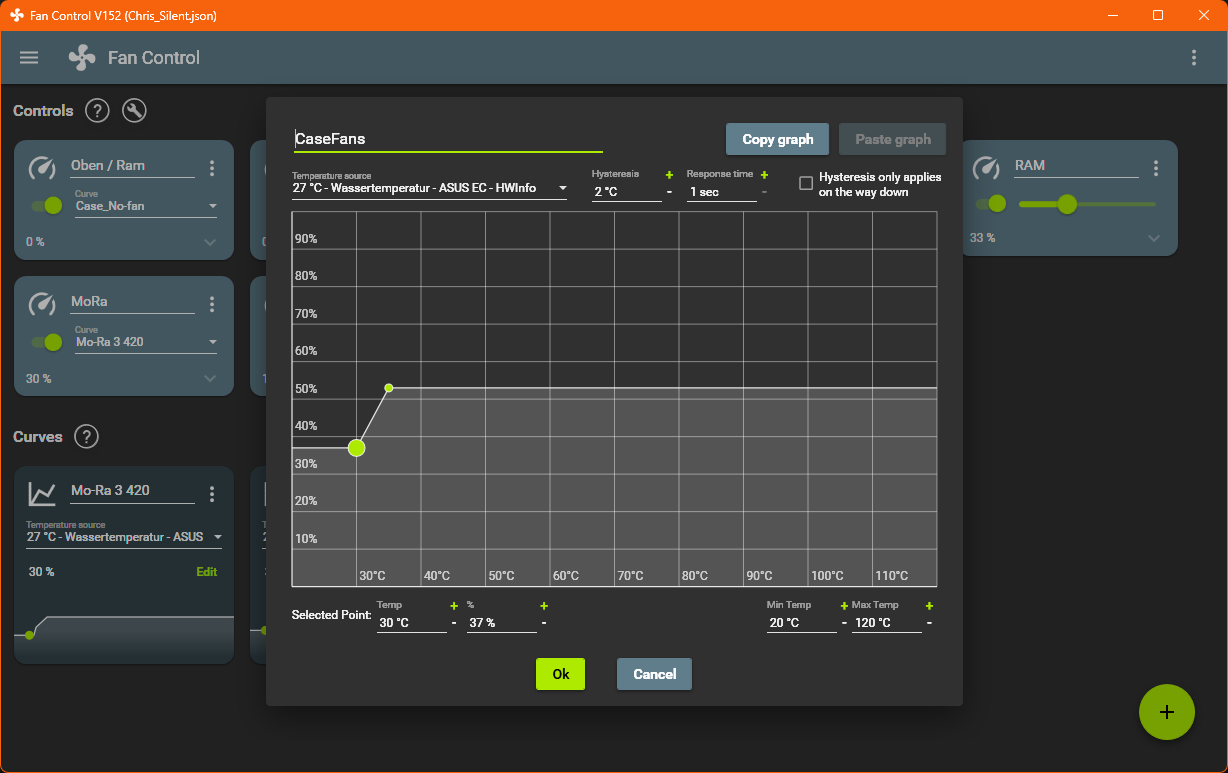
Task: Click the speedometer icon on Oben / Ram card
Action: pyautogui.click(x=42, y=167)
